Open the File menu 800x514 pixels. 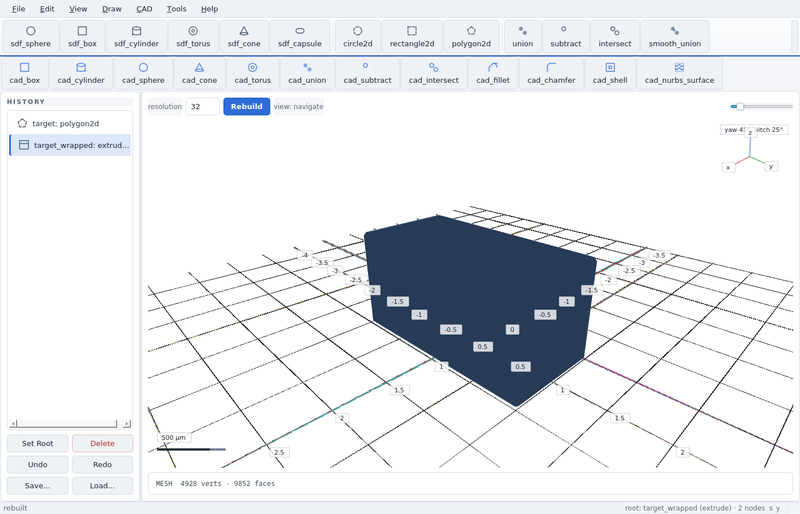tap(18, 9)
